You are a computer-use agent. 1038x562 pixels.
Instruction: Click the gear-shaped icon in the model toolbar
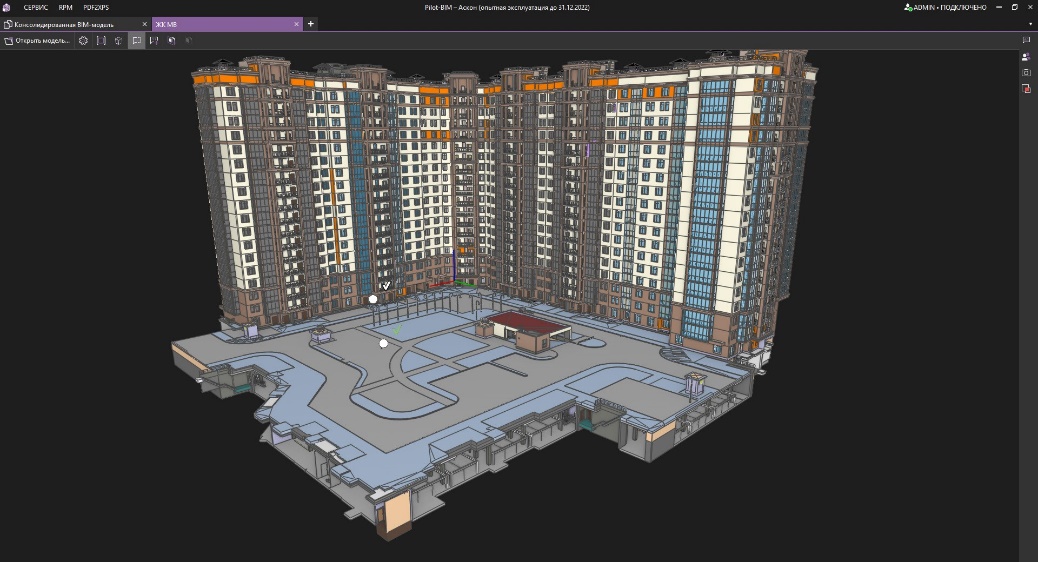click(x=84, y=41)
